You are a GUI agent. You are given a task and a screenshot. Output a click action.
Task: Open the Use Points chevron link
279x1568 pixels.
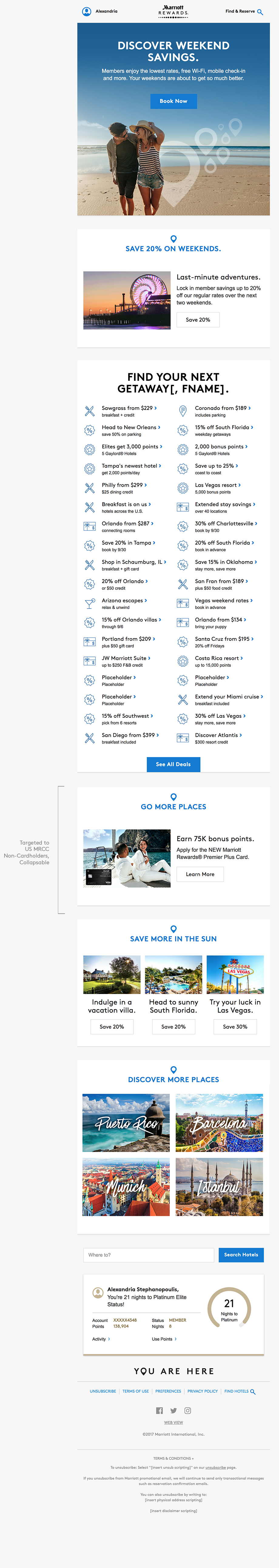click(164, 1338)
